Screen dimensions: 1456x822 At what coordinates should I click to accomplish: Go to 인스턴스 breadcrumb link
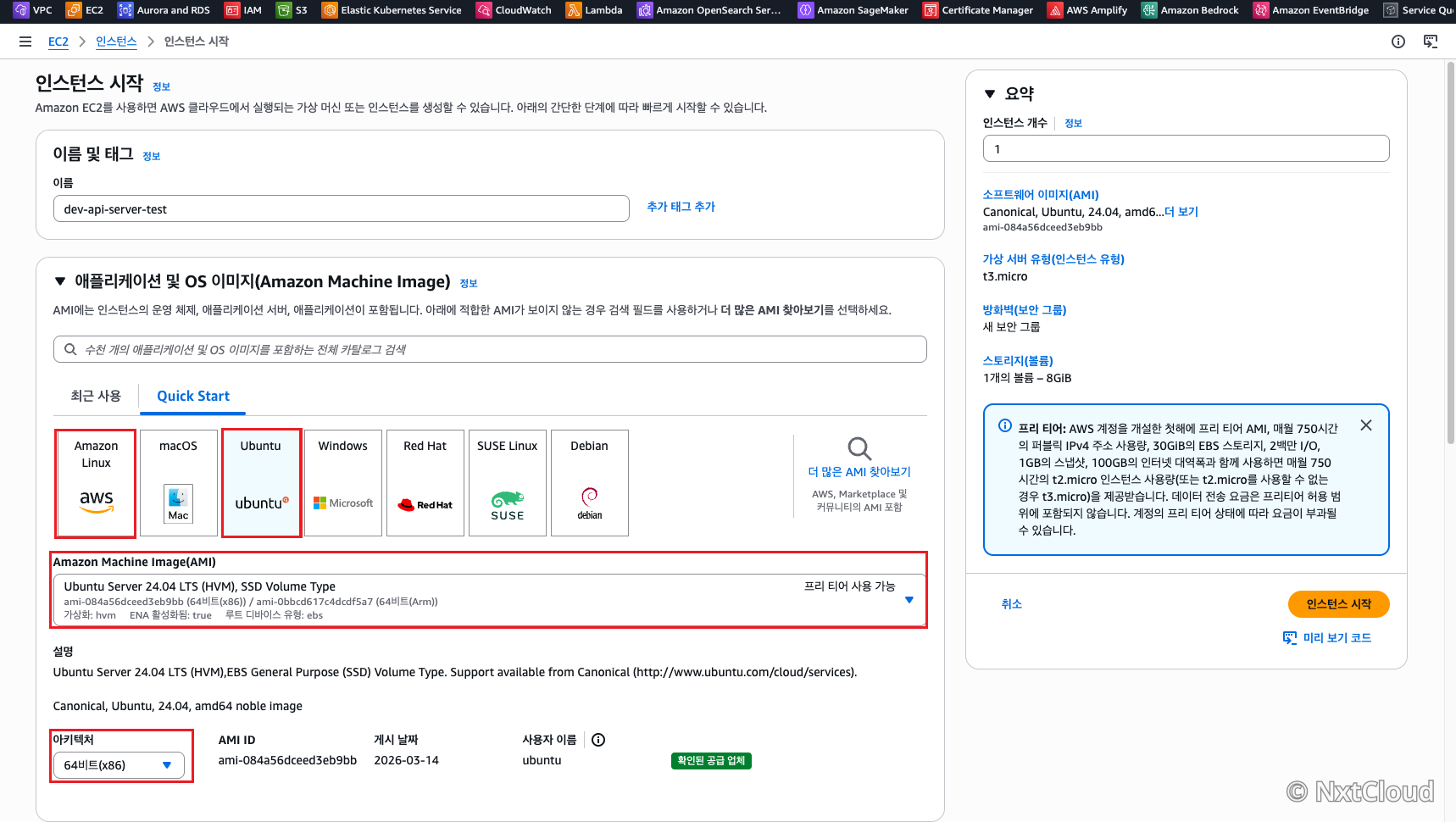(116, 42)
